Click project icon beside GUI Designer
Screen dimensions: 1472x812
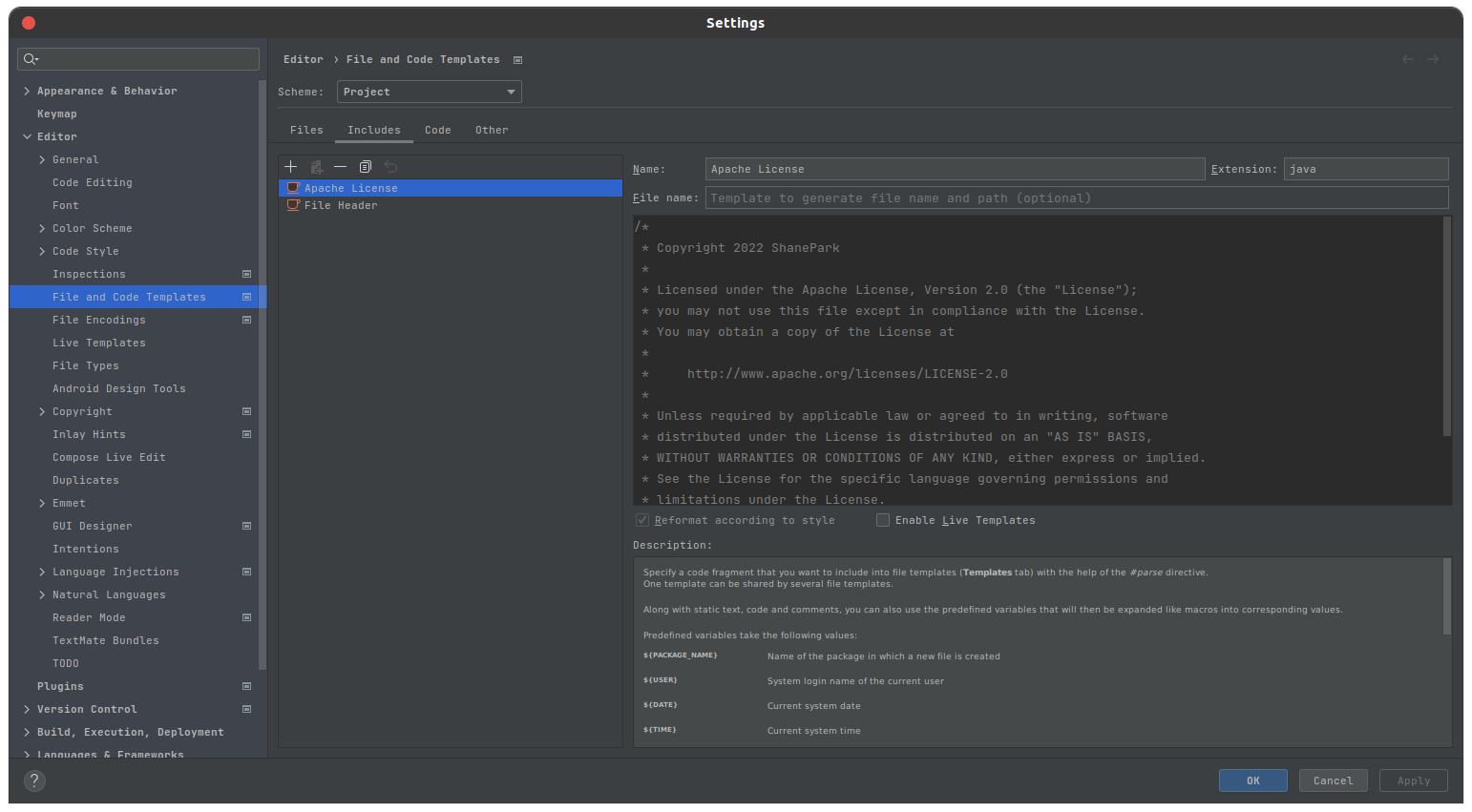(246, 526)
